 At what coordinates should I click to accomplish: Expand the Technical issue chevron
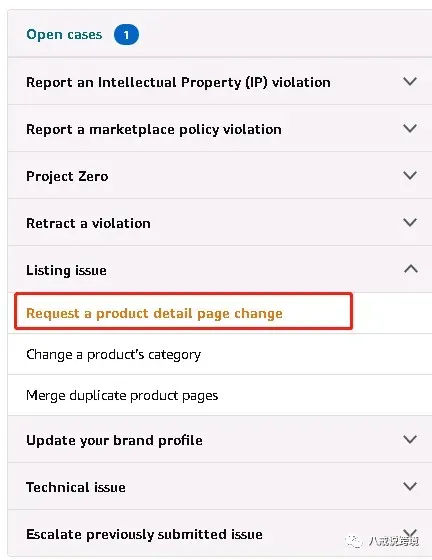[410, 486]
